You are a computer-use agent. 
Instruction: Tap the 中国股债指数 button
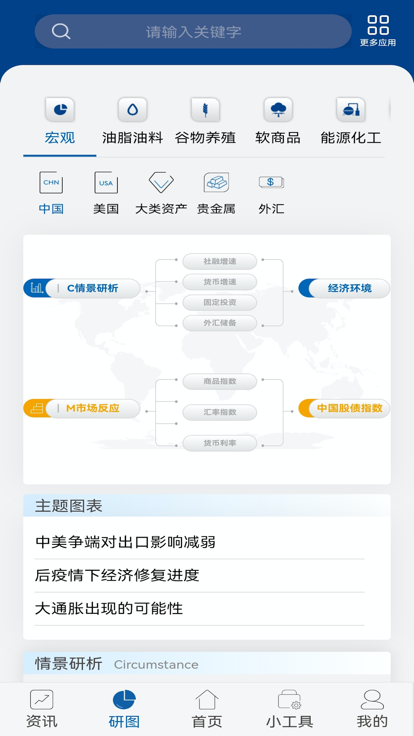(344, 408)
